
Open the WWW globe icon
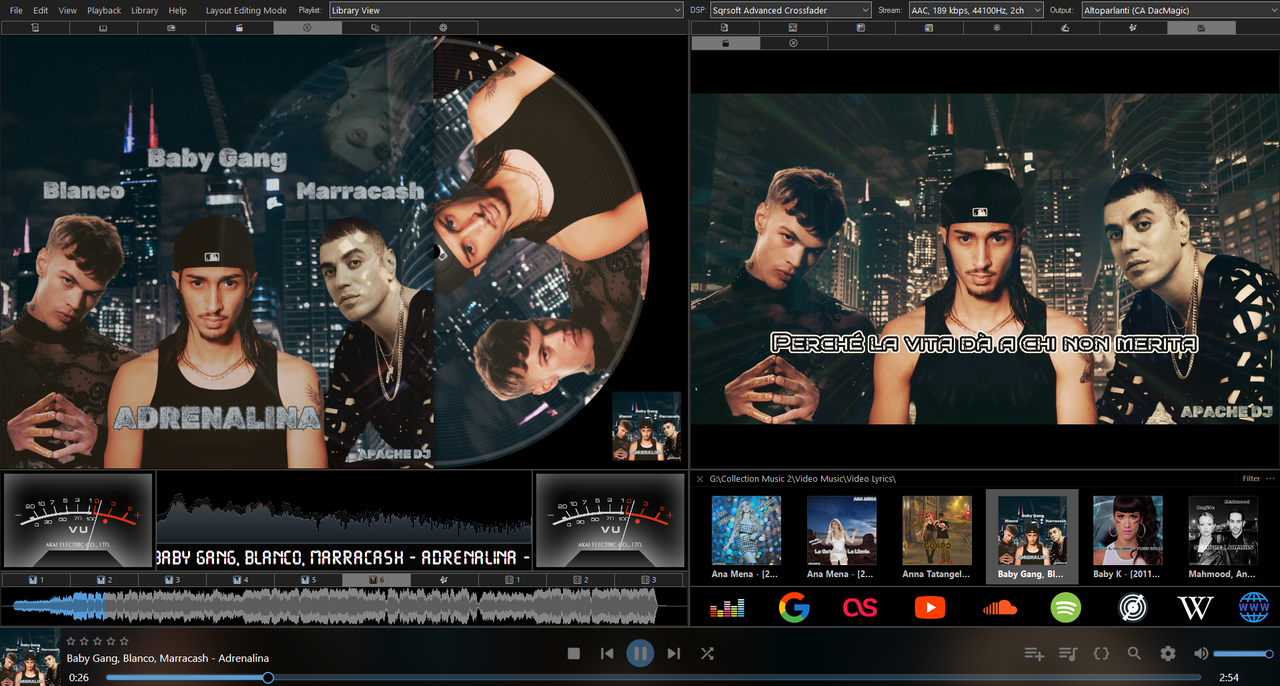click(x=1254, y=607)
